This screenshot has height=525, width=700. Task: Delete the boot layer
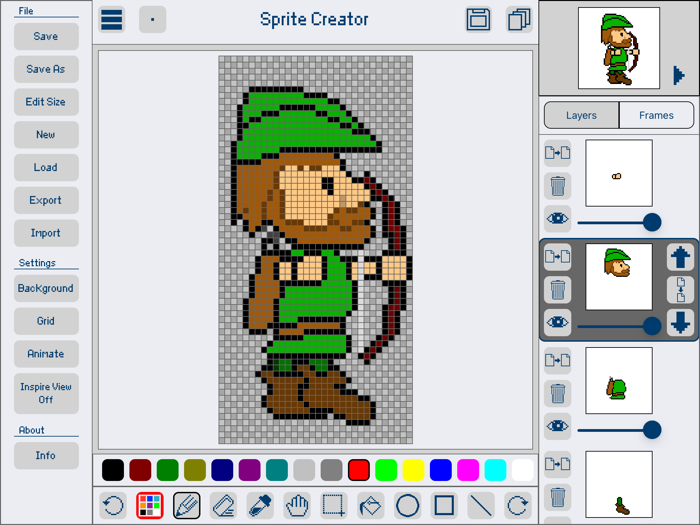558,497
